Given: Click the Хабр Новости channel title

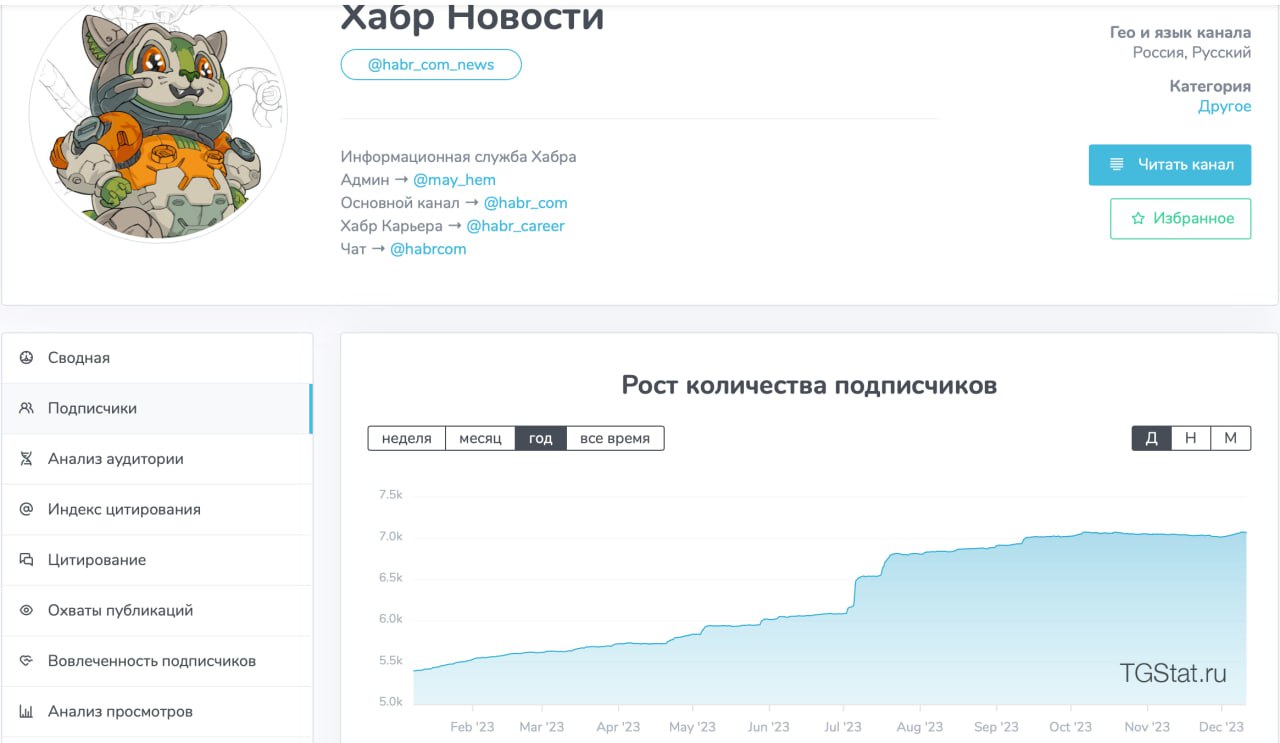Looking at the screenshot, I should click(x=472, y=16).
